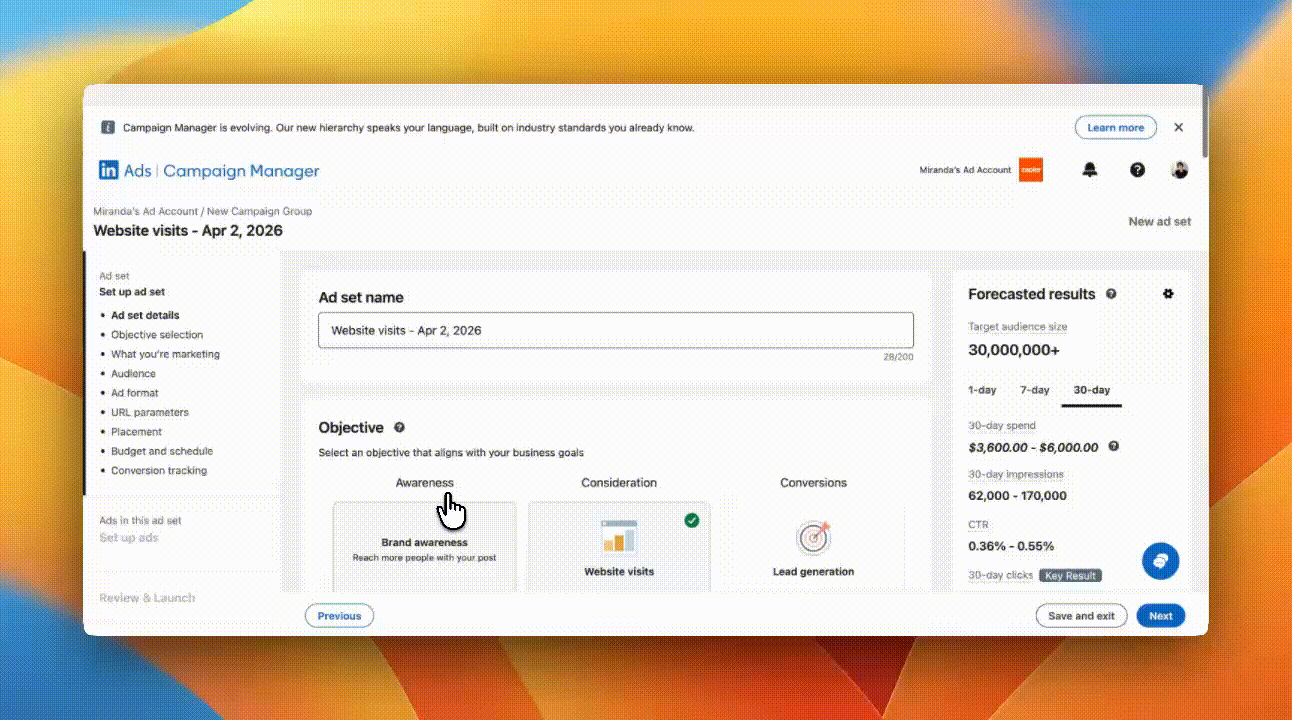Click the Conversions column heading

click(813, 483)
